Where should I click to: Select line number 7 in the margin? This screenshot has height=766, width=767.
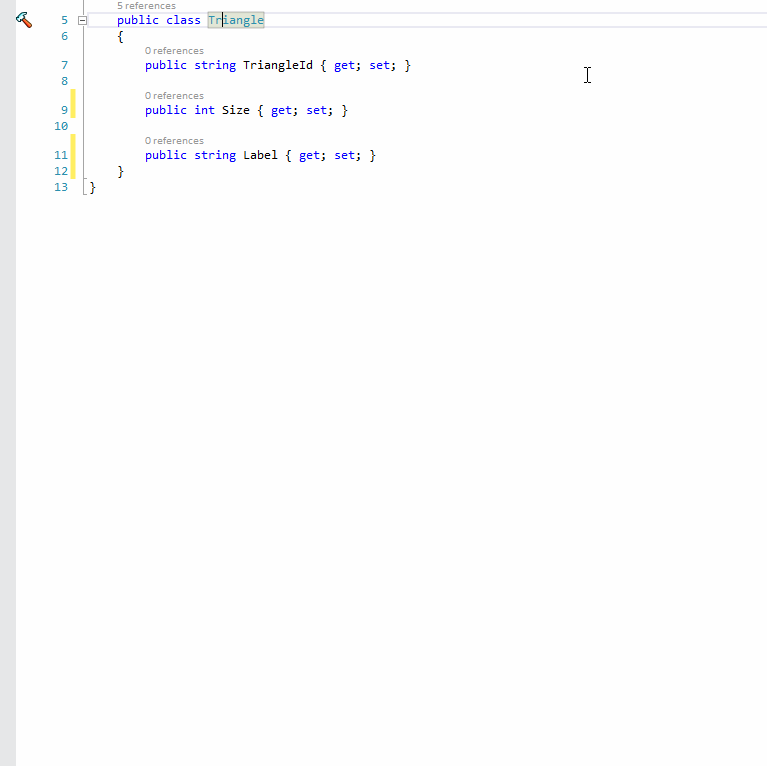click(65, 66)
